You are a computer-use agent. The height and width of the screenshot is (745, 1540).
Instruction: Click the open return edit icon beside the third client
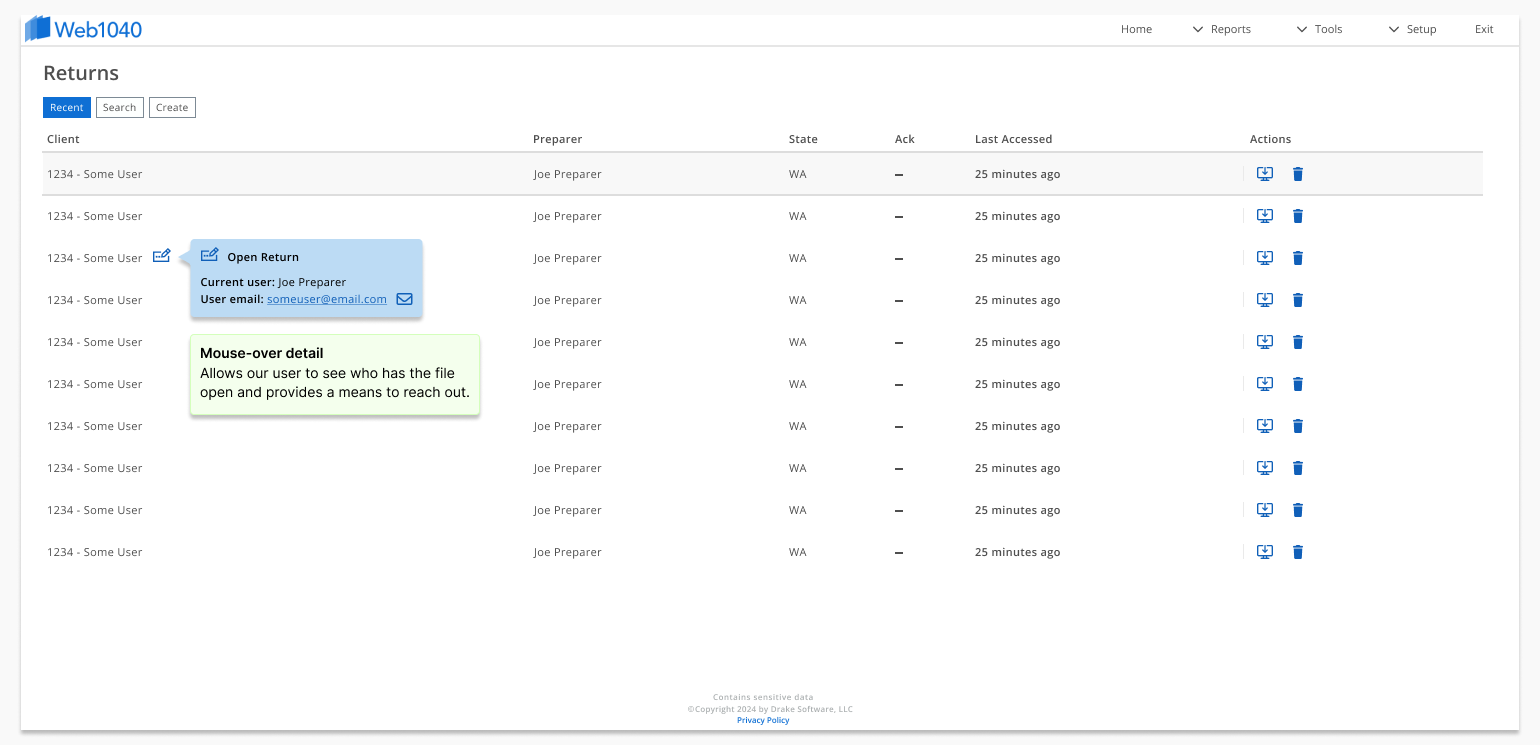coord(161,257)
